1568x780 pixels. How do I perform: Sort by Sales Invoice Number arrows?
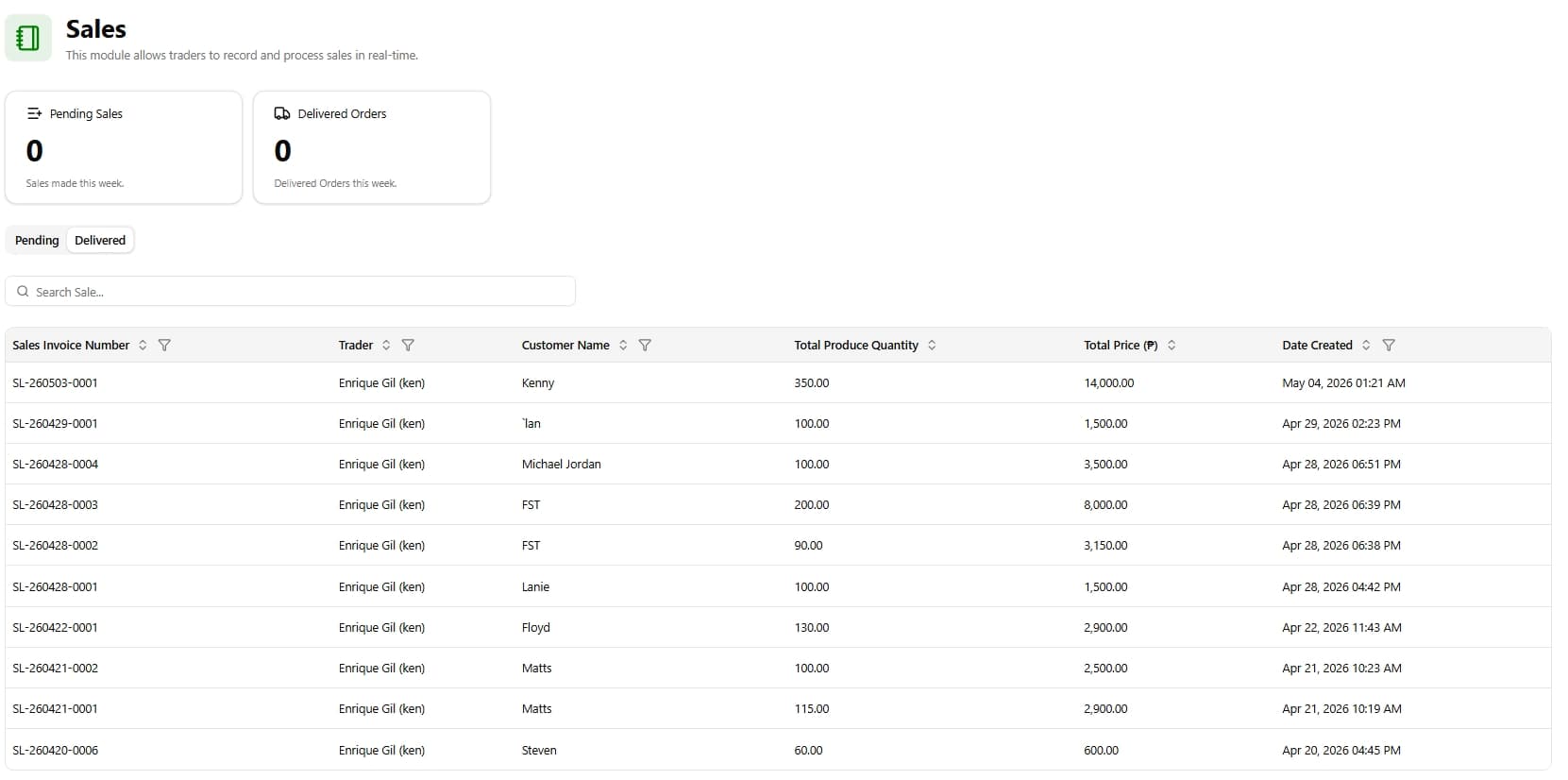point(143,345)
